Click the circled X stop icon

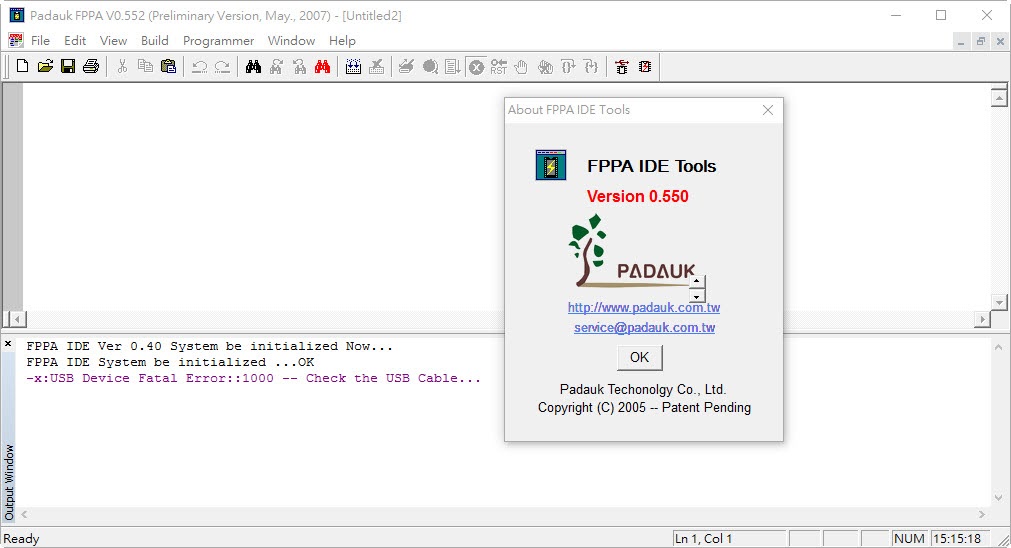(x=476, y=66)
